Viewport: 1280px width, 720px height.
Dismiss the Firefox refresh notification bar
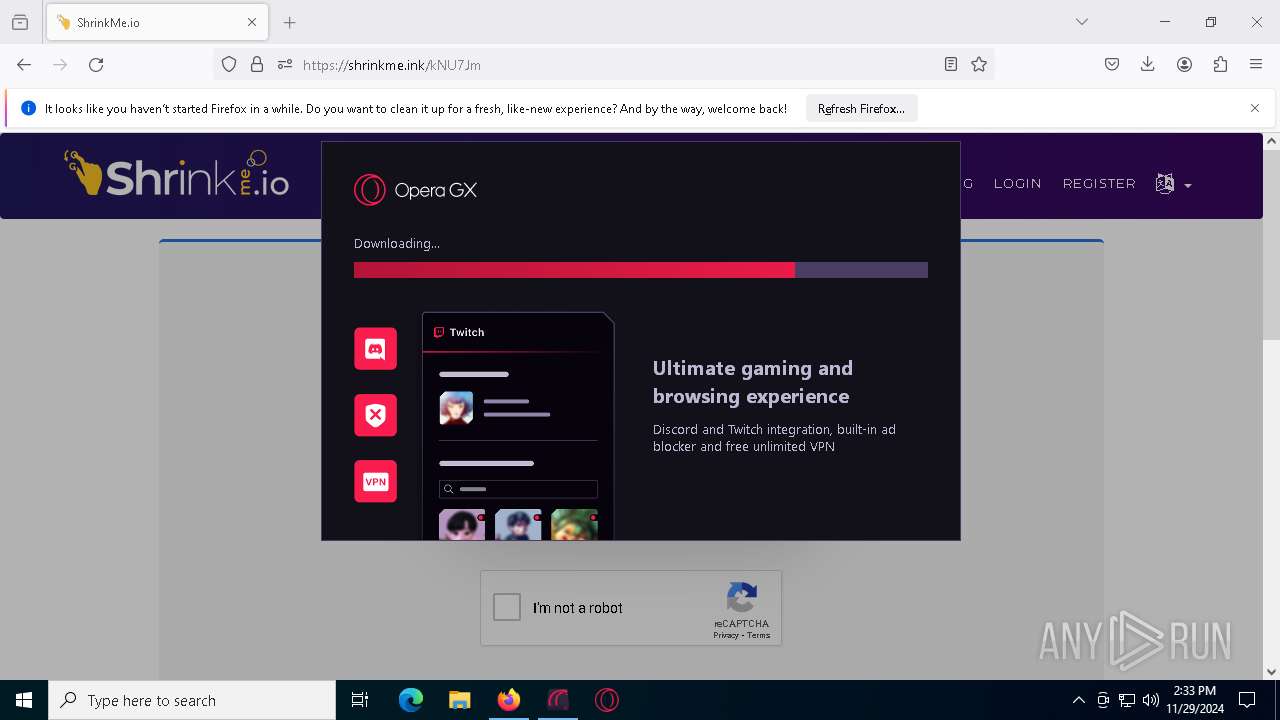(1255, 108)
